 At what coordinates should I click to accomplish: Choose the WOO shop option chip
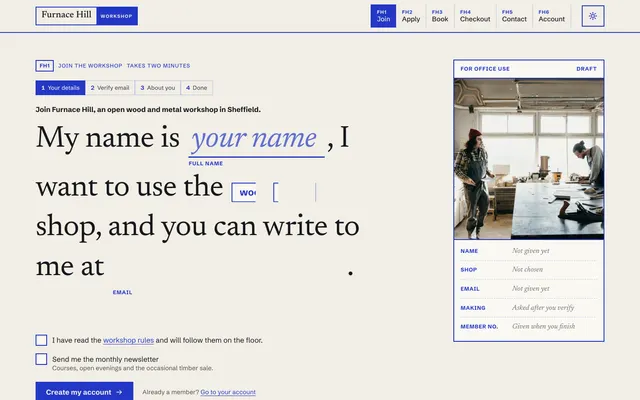pyautogui.click(x=244, y=193)
